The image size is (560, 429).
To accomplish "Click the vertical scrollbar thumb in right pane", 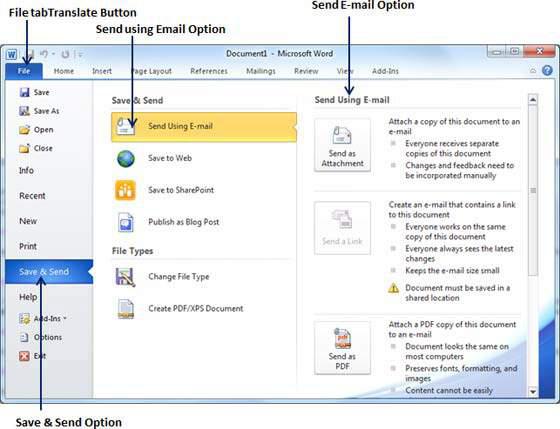I will [533, 190].
